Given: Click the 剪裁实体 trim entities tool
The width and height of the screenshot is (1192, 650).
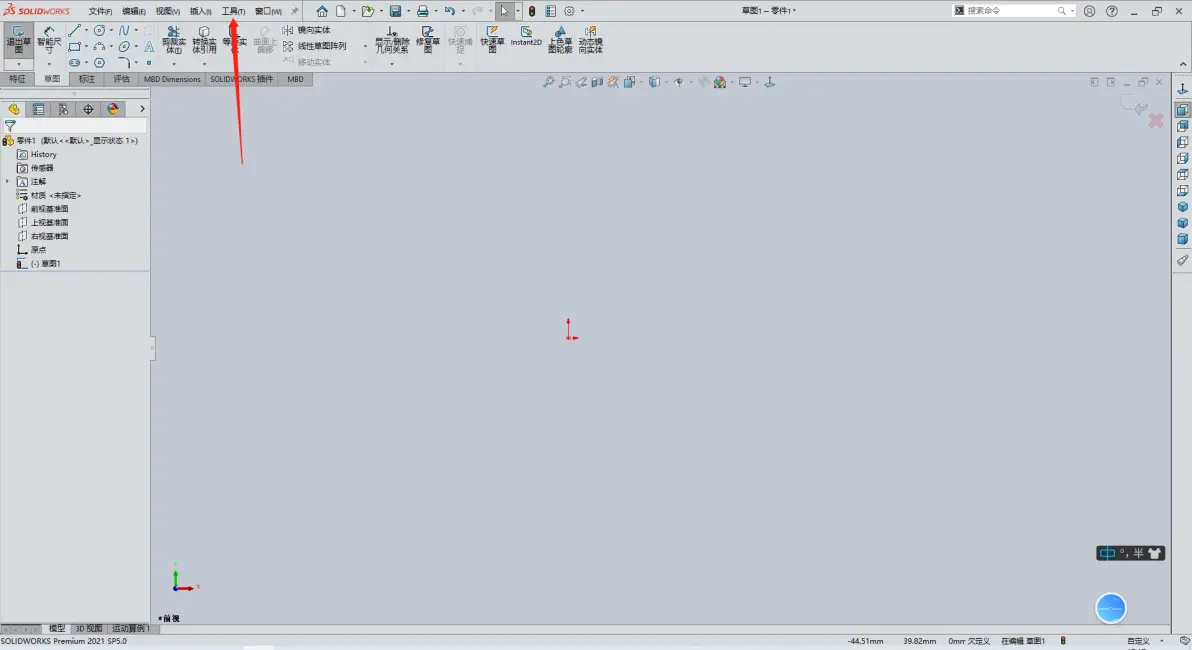Looking at the screenshot, I should tap(173, 40).
